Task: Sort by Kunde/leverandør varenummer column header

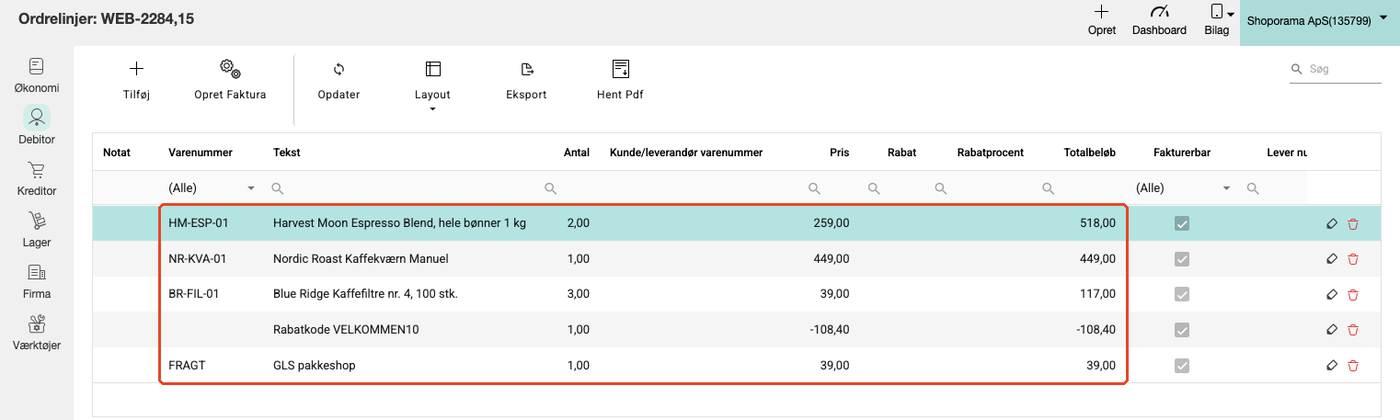Action: coord(686,152)
